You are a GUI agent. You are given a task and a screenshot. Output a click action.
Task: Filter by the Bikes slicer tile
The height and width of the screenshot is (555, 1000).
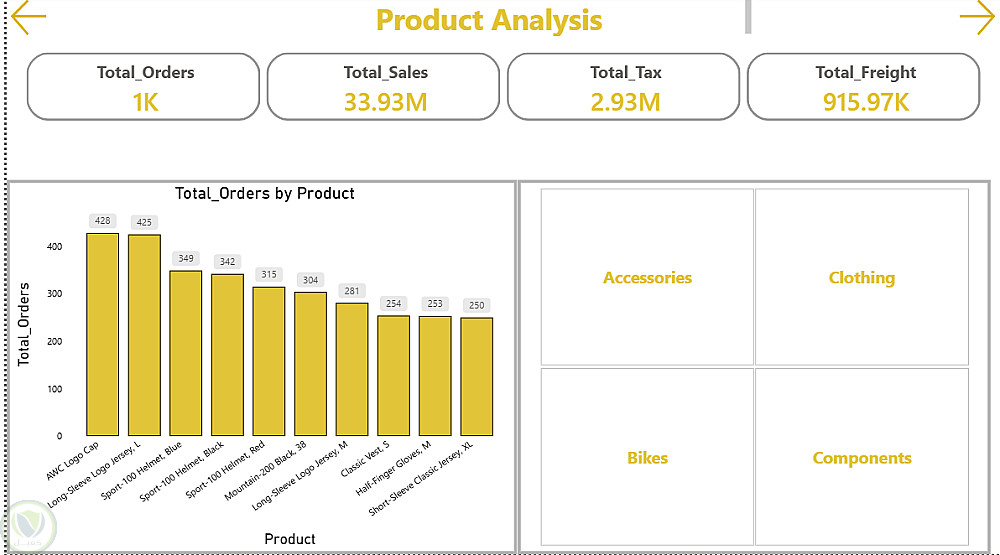pos(647,457)
